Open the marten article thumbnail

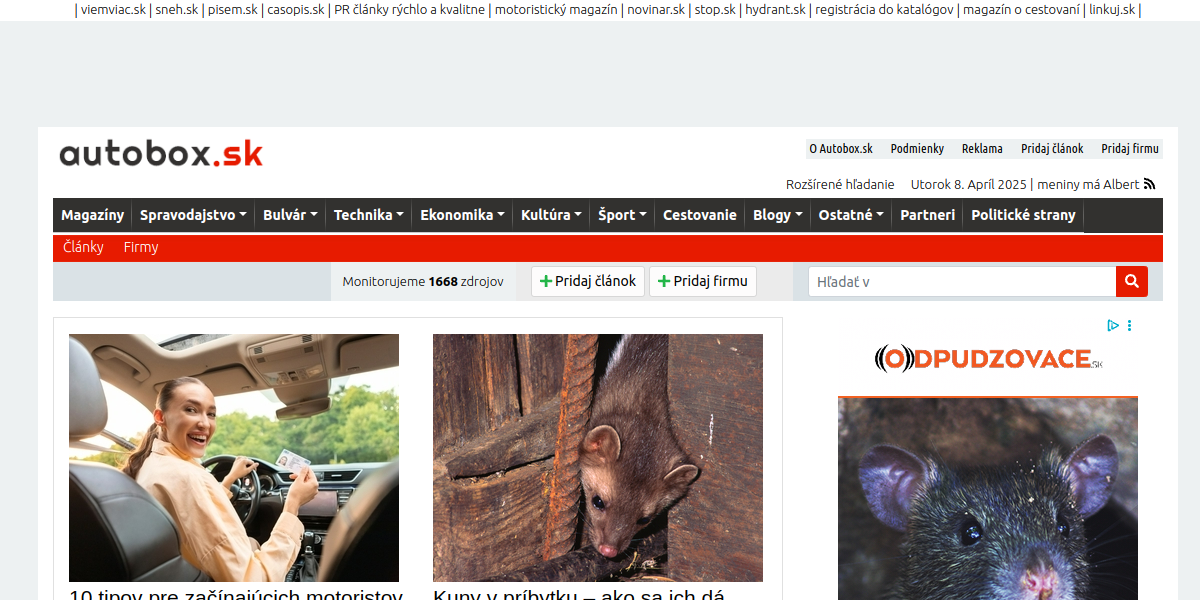(598, 458)
